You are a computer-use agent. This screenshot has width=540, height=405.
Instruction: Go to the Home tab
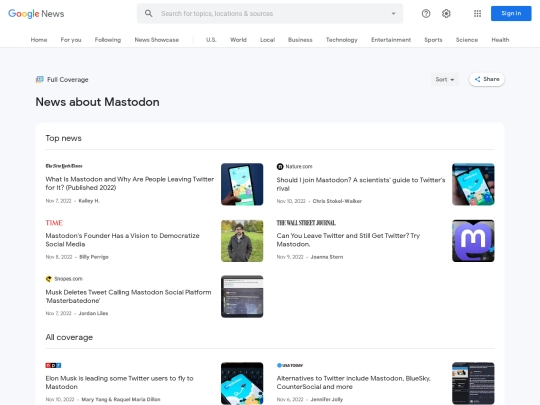coord(39,40)
